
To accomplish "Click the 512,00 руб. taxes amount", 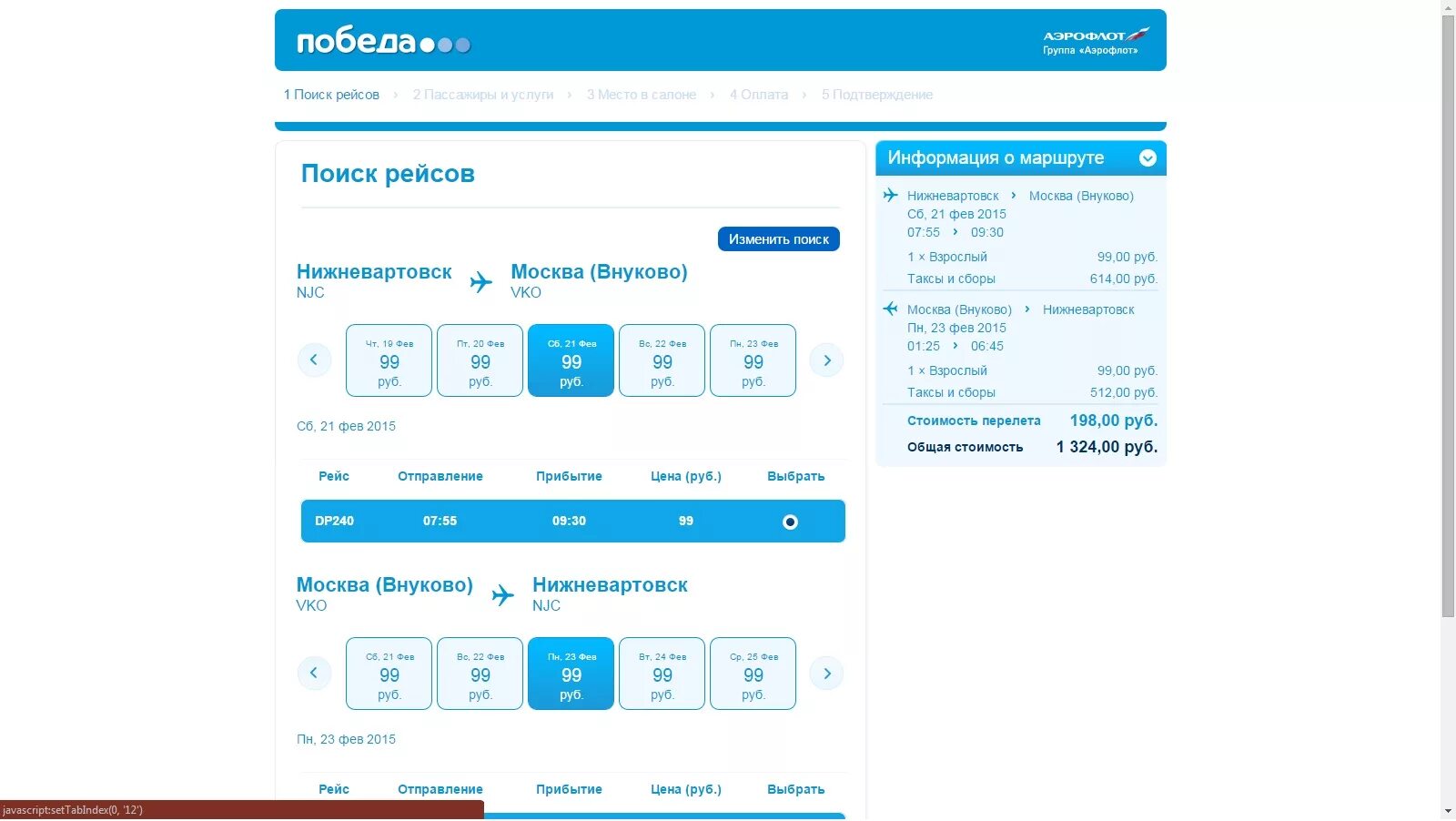I will [1124, 392].
